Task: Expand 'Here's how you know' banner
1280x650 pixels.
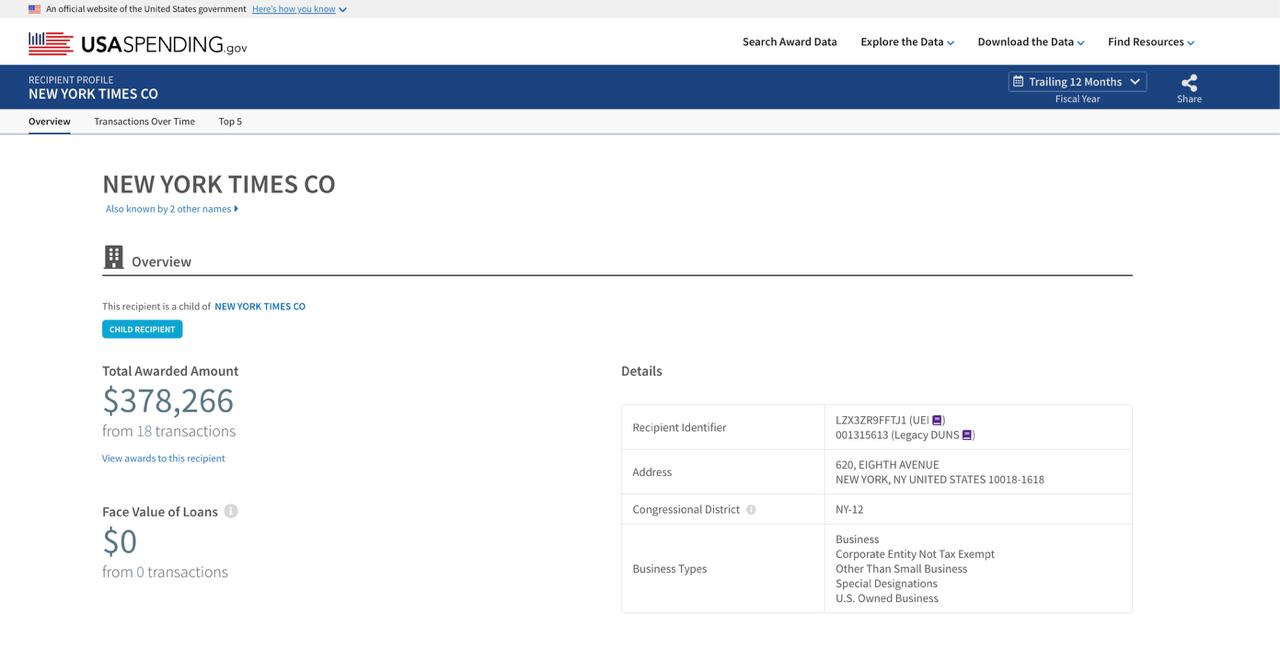Action: (299, 9)
